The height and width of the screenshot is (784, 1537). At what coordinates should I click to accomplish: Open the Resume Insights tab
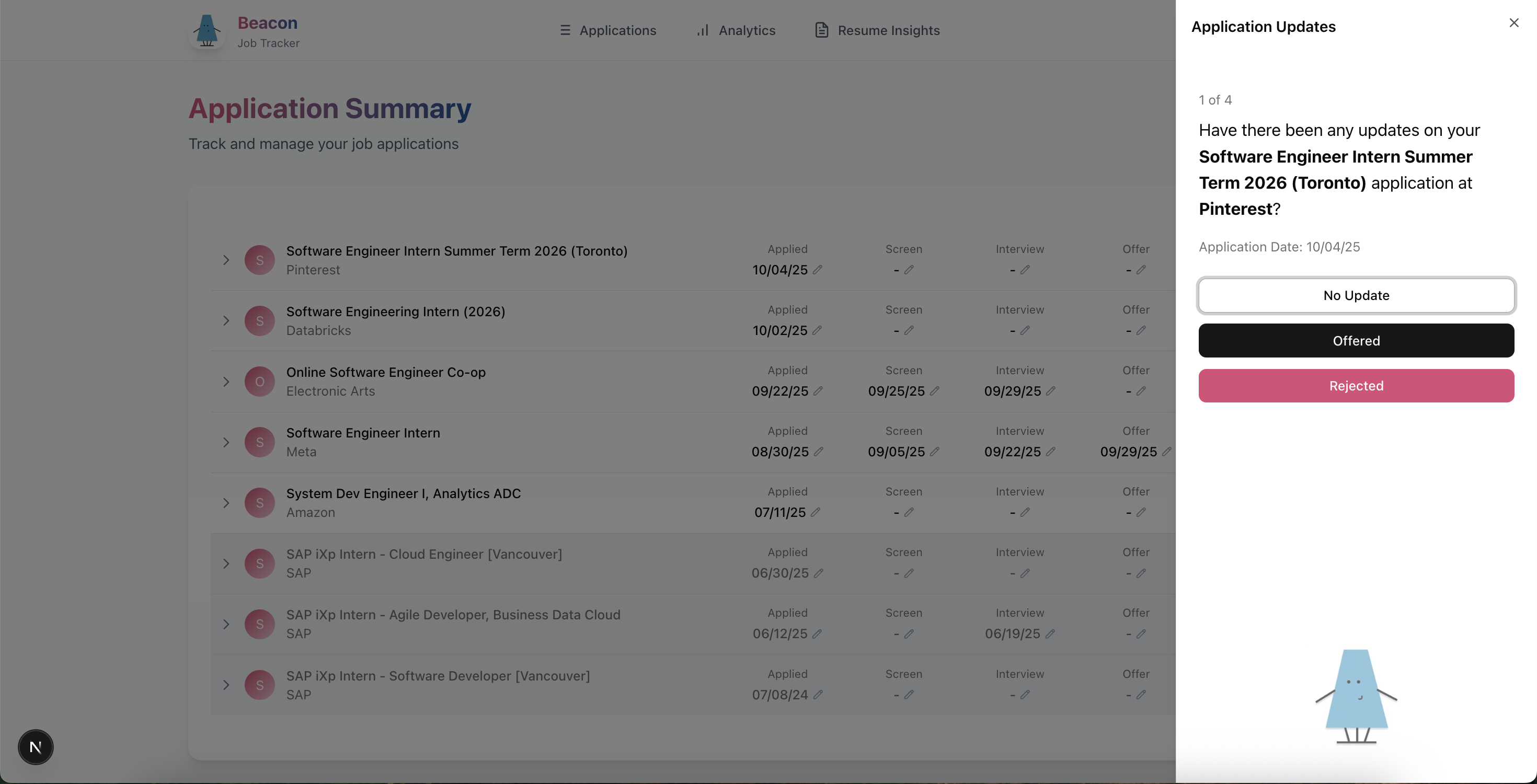877,30
